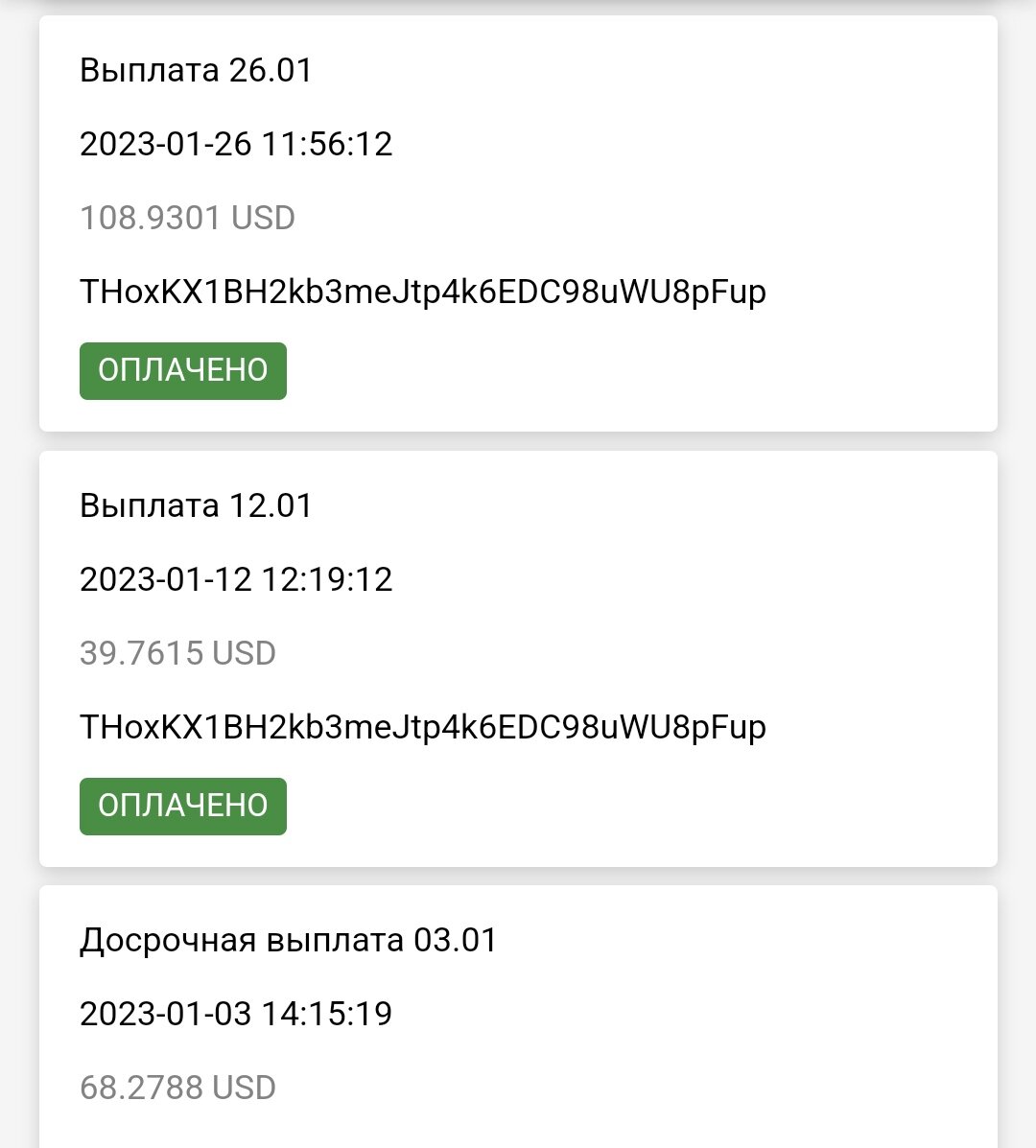This screenshot has height=1148, width=1036.
Task: Click the wallet address under Выплата 12.01
Action: coord(423,727)
